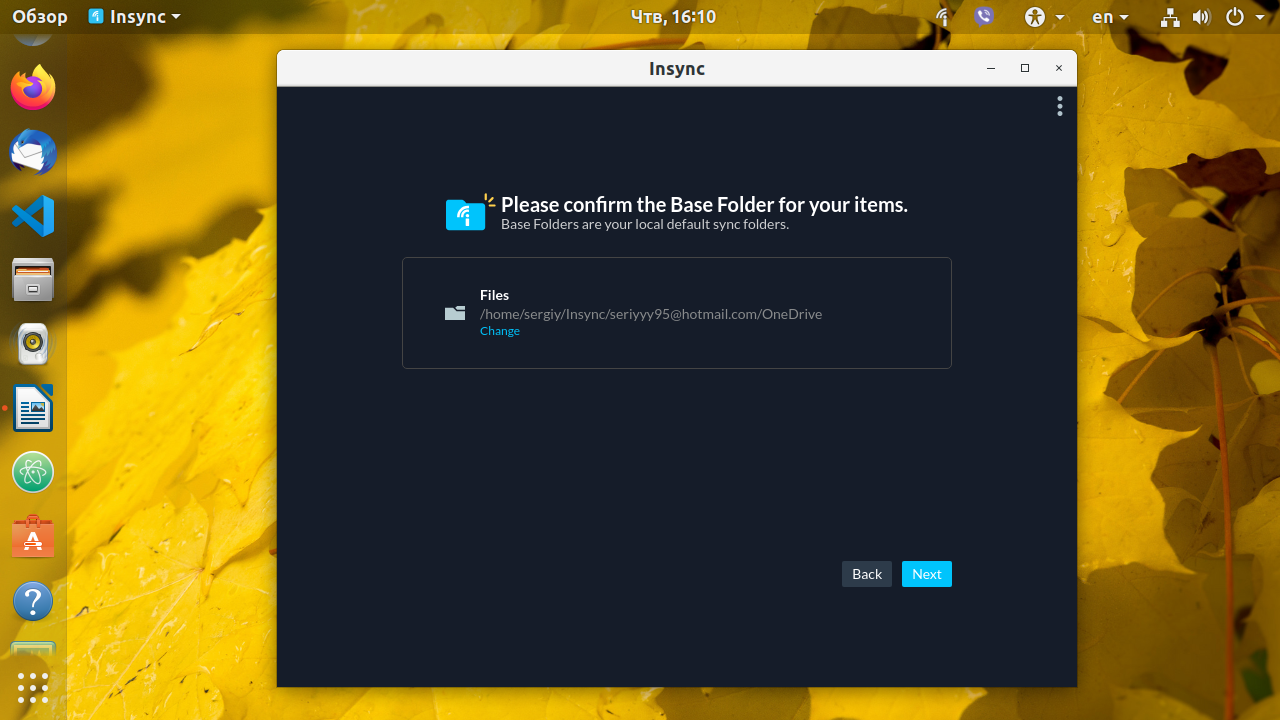Screen dimensions: 1280x720
Task: Click the Next button
Action: point(927,574)
